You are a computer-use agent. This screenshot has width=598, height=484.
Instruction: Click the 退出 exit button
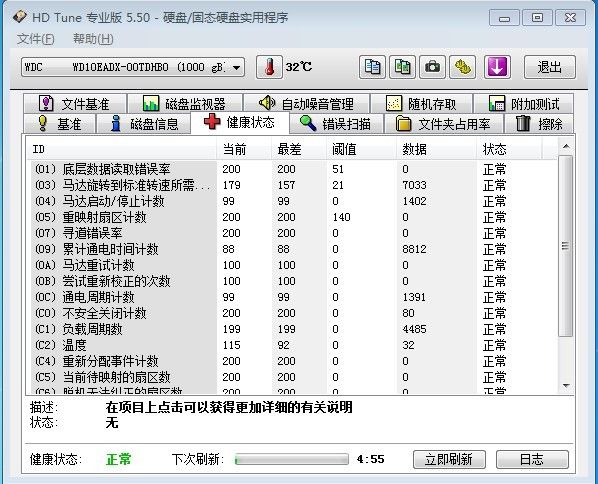point(550,67)
